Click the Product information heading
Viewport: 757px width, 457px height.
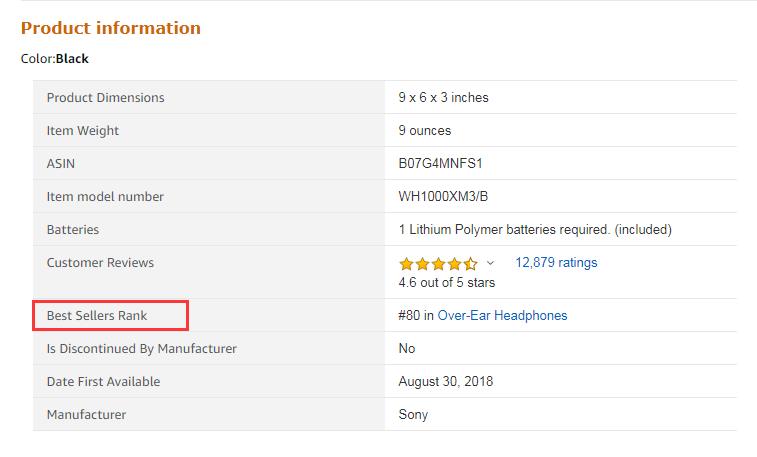pyautogui.click(x=111, y=28)
